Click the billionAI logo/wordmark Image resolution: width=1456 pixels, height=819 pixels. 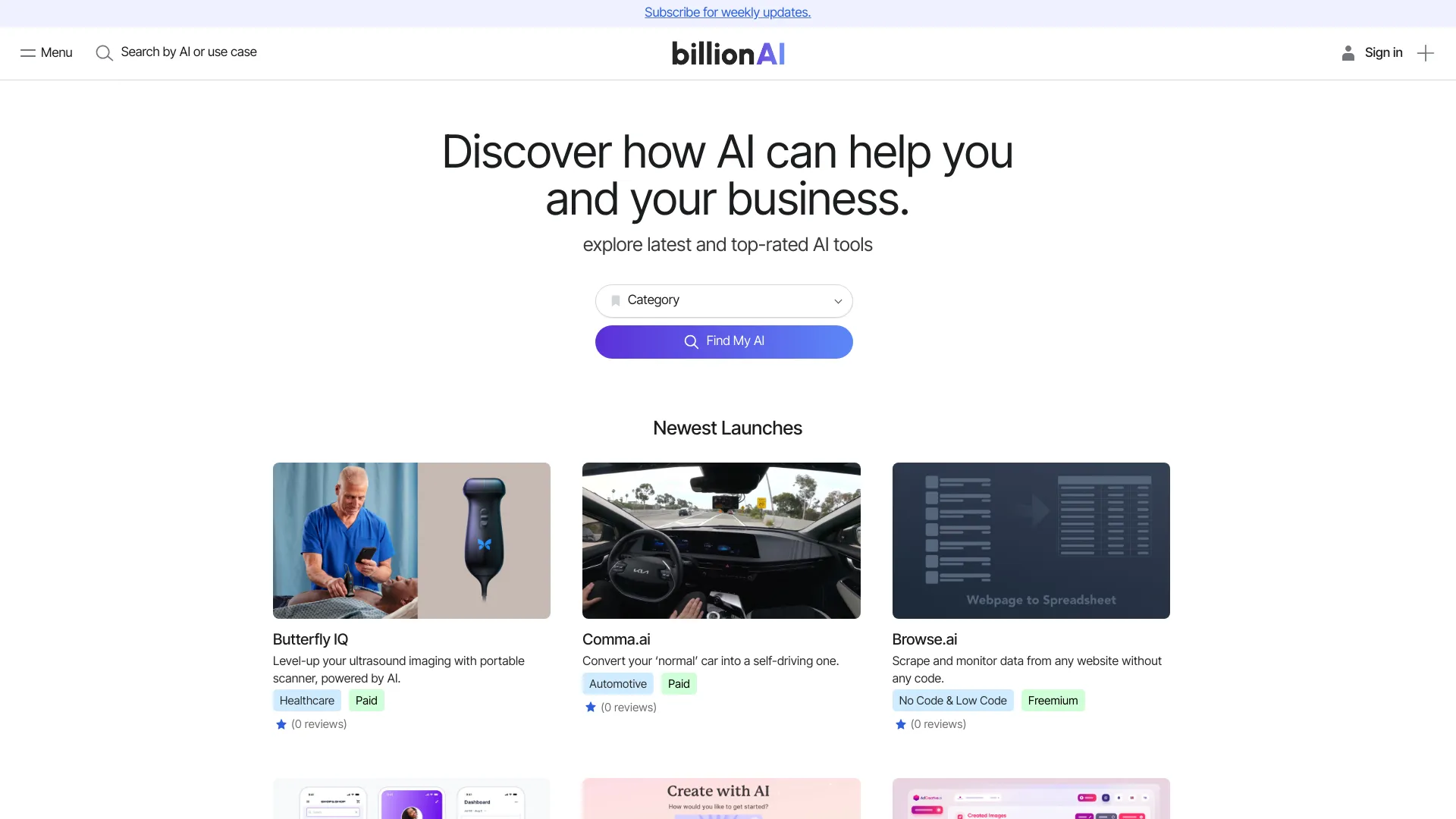coord(728,53)
